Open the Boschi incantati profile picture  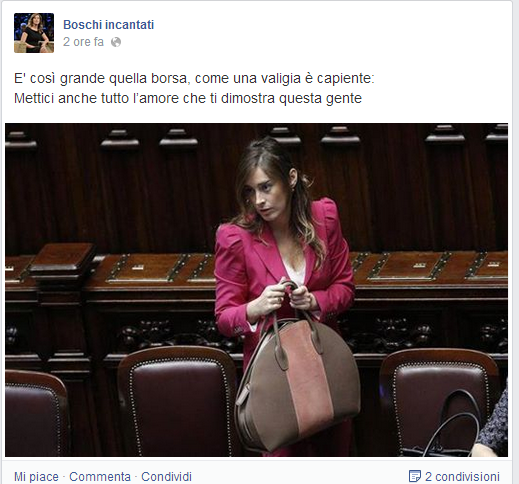pos(34,33)
